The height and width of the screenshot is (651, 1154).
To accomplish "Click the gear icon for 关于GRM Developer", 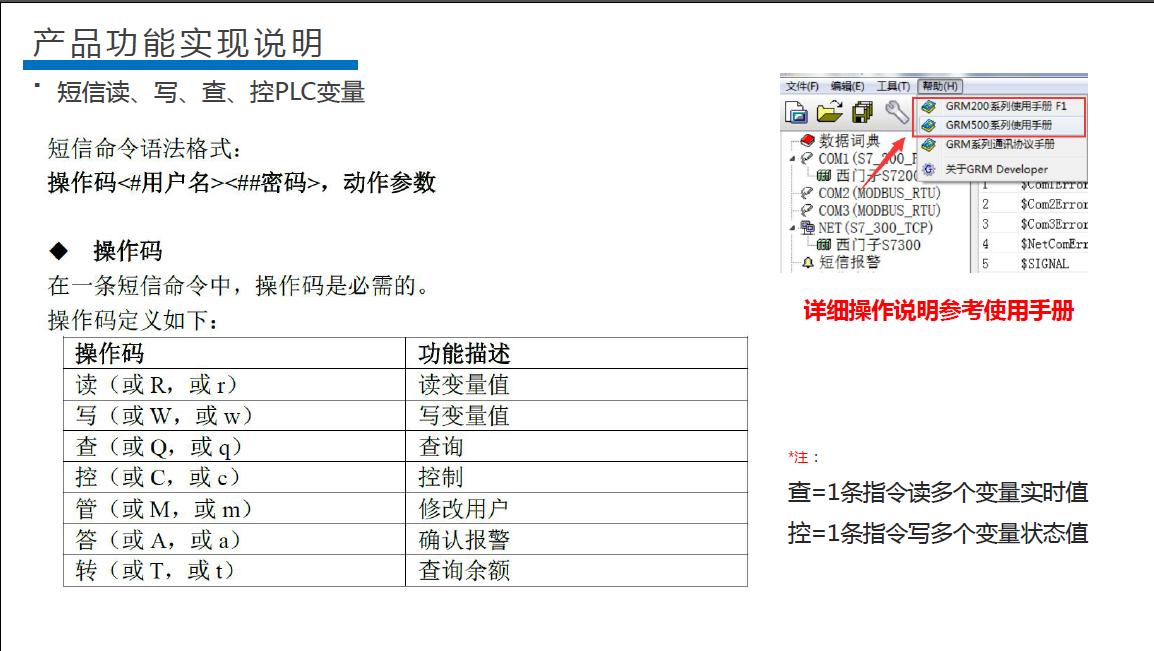I will point(929,169).
